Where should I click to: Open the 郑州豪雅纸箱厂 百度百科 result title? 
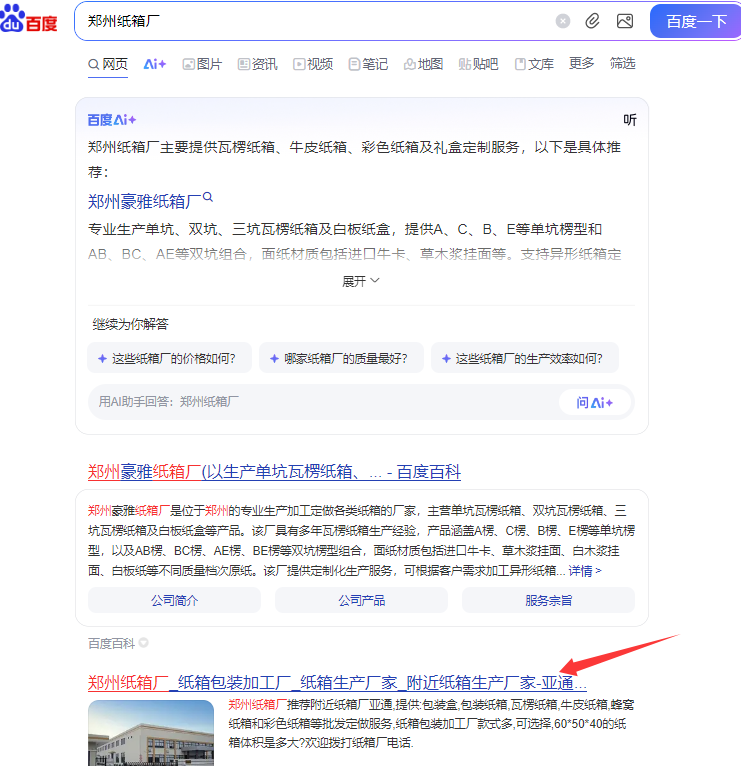click(x=274, y=472)
